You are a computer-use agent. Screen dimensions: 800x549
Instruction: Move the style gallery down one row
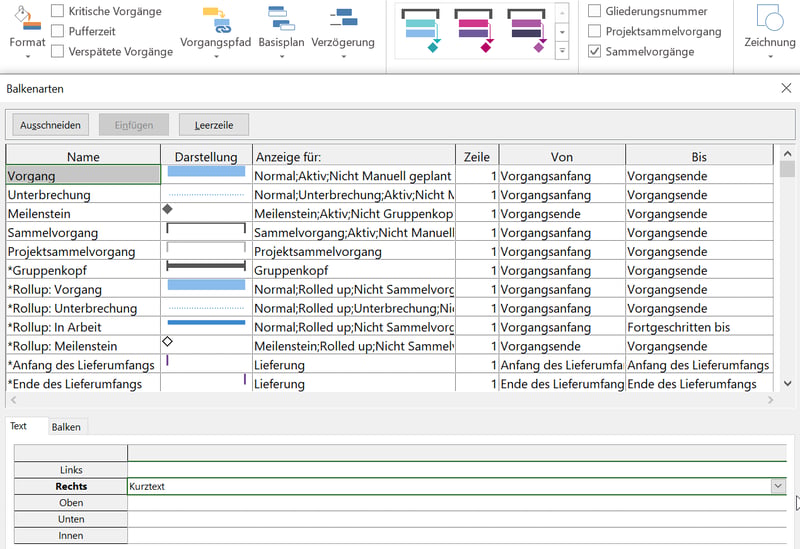[x=562, y=32]
